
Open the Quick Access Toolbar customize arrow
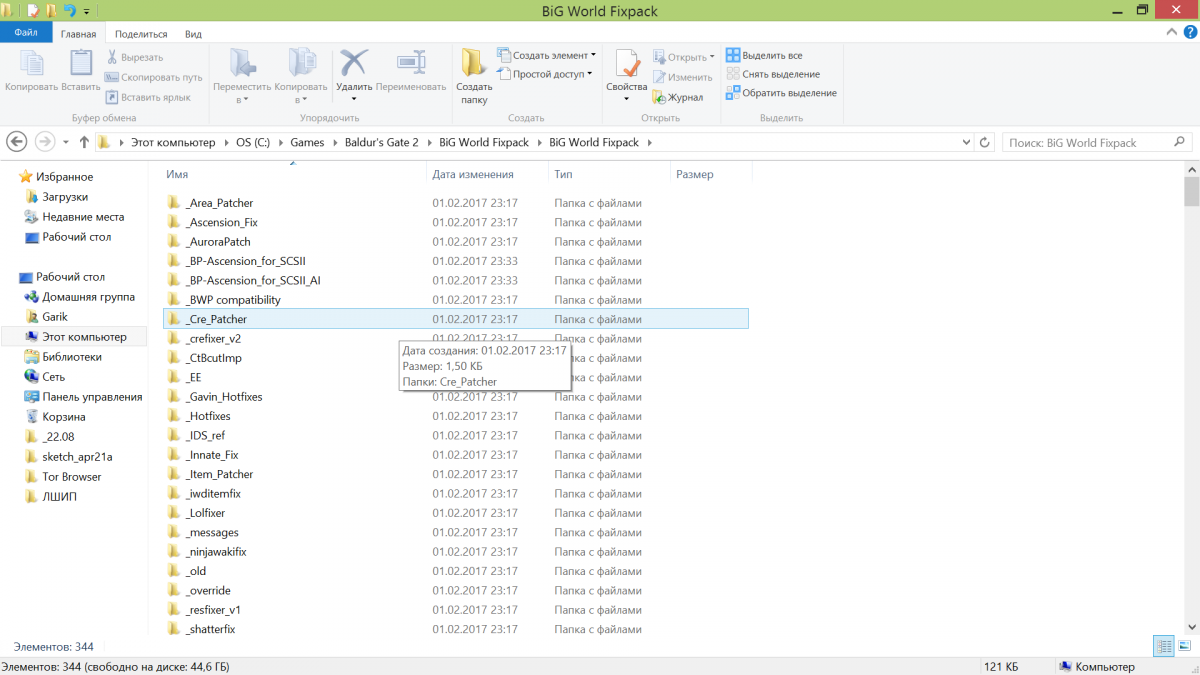[87, 11]
